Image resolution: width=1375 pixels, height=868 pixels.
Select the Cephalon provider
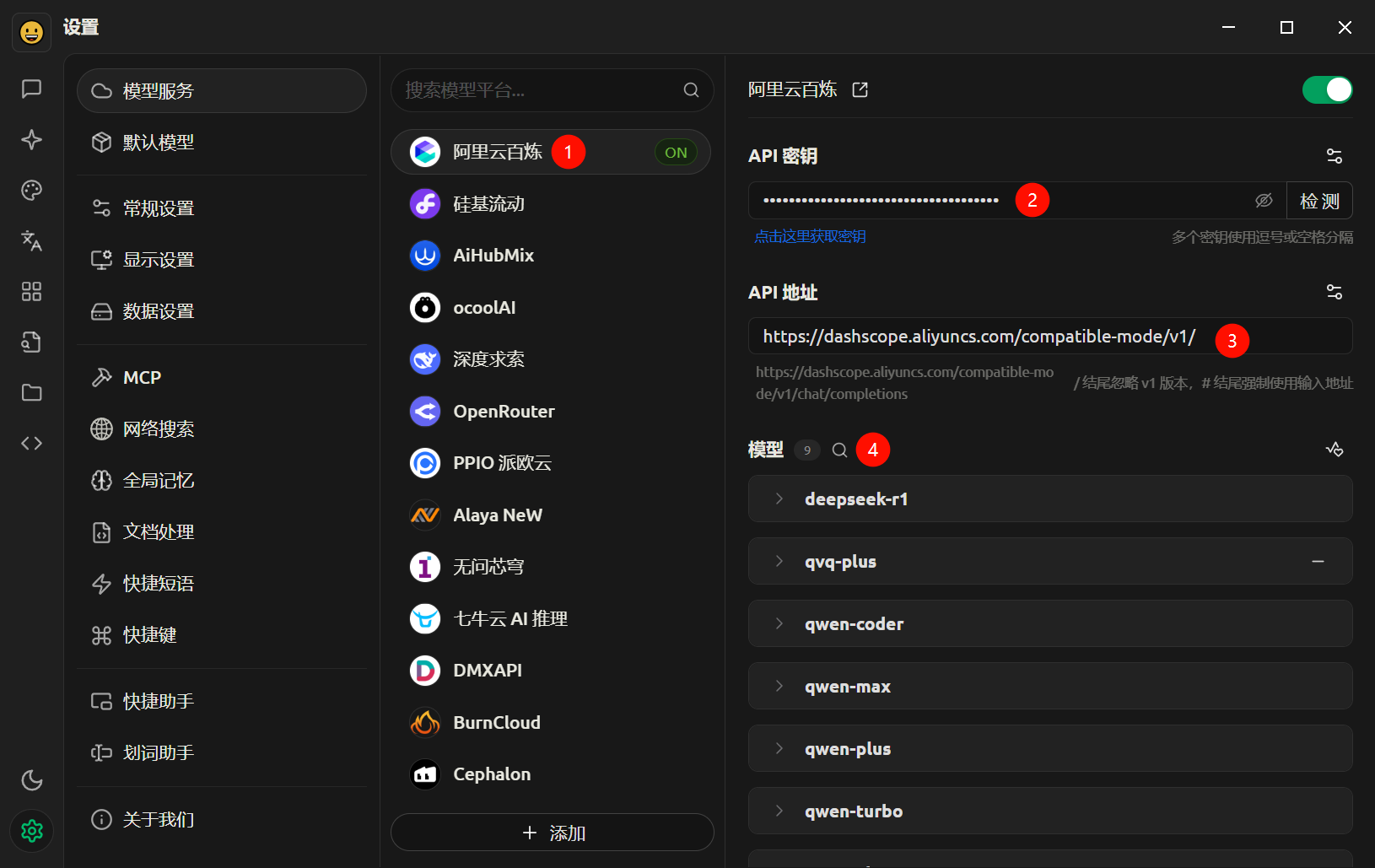tap(550, 774)
